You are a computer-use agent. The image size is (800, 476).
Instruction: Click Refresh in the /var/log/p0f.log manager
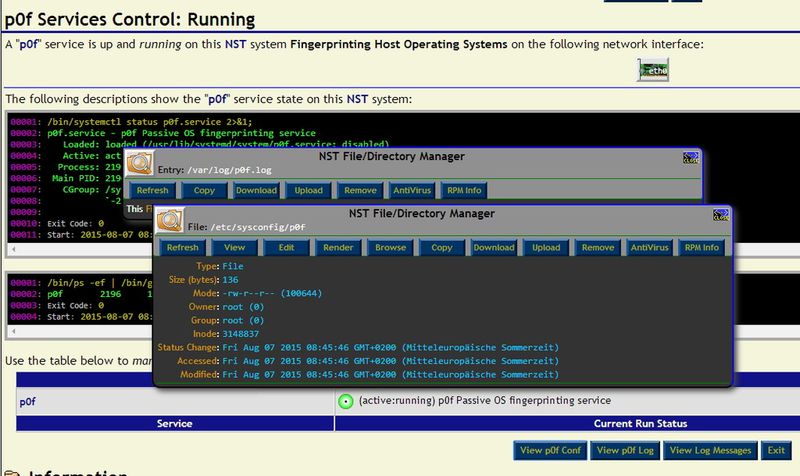click(x=152, y=190)
